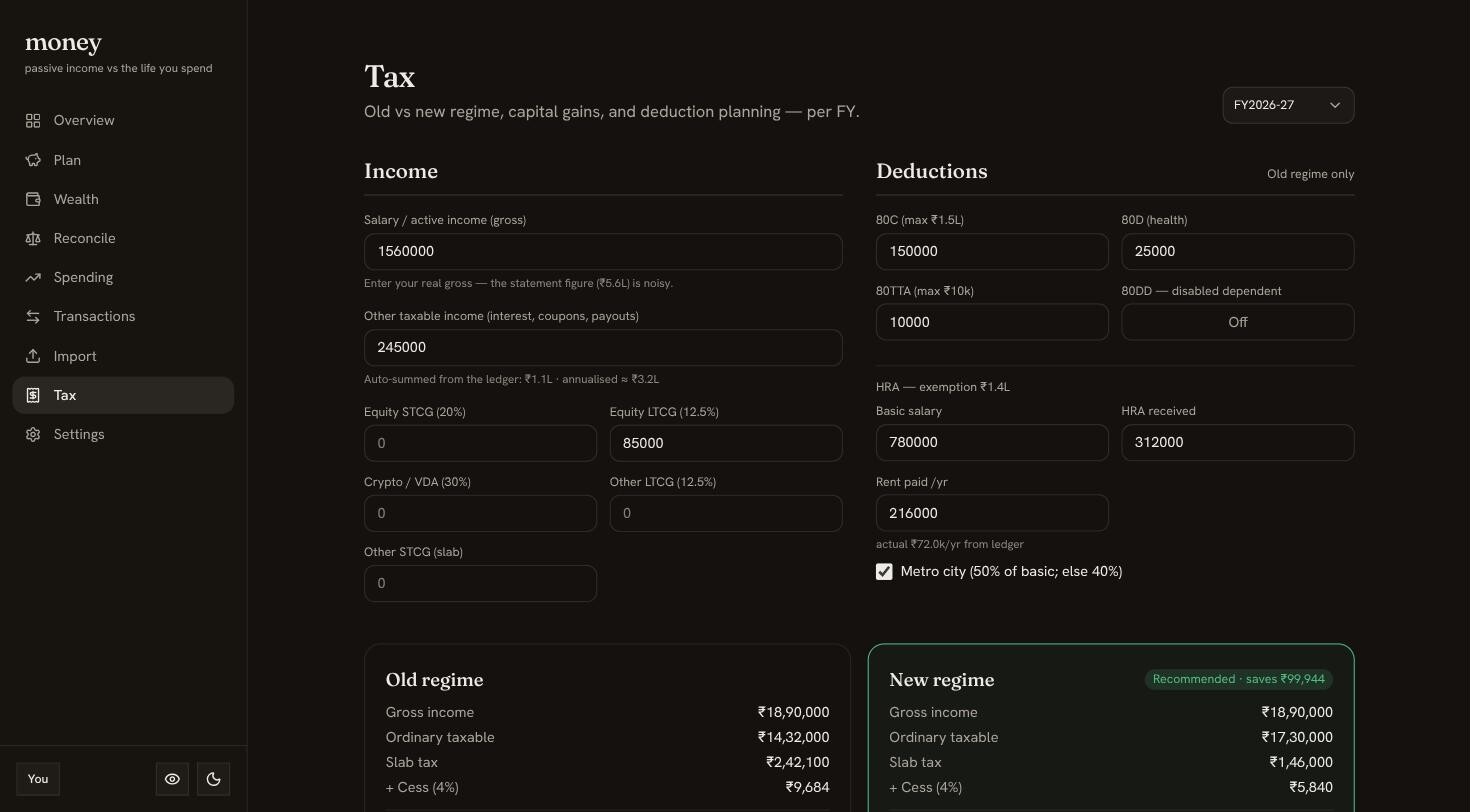Open Wealth page
The height and width of the screenshot is (812, 1470).
coord(123,199)
